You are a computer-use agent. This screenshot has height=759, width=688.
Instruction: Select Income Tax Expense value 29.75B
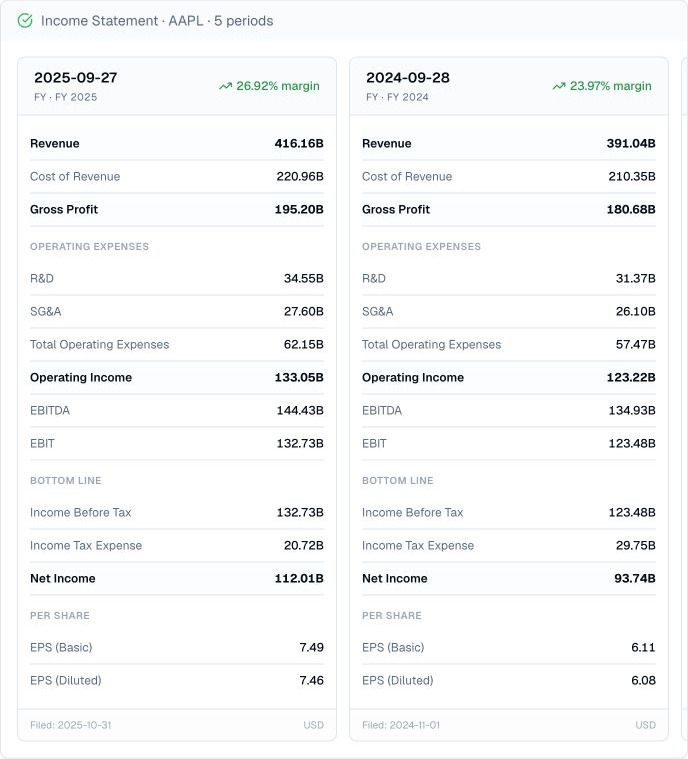tap(636, 545)
